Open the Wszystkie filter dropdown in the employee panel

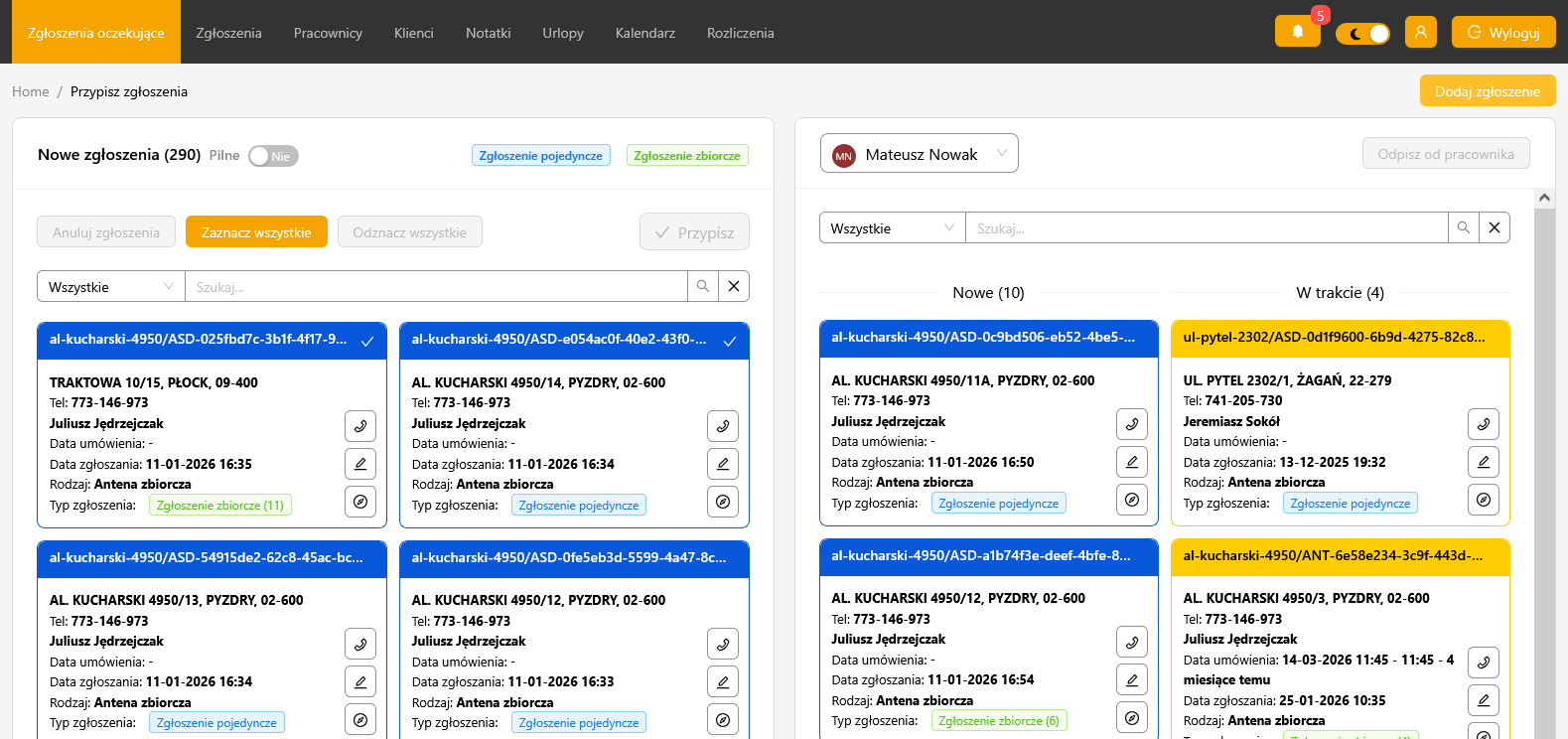click(893, 227)
